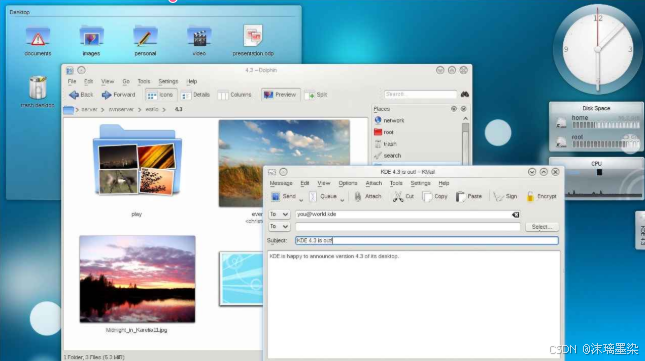The height and width of the screenshot is (361, 645).
Task: Open the Dolphin View menu
Action: pyautogui.click(x=107, y=81)
